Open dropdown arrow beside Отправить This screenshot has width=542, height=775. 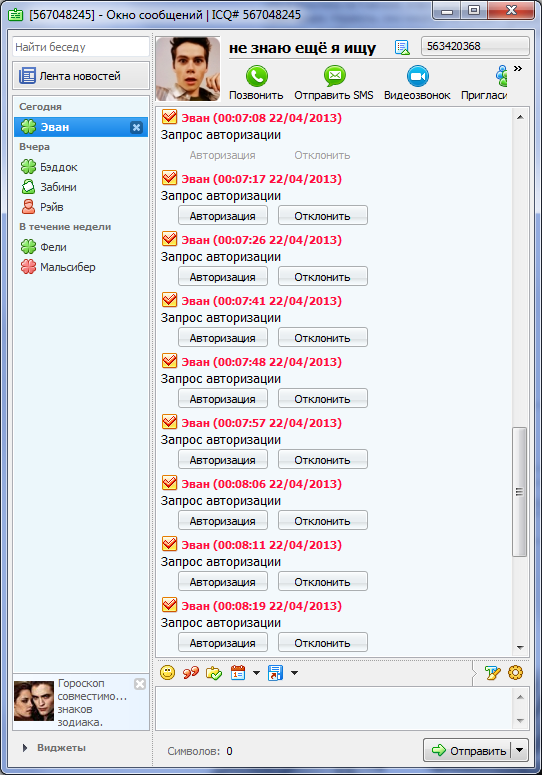point(519,750)
